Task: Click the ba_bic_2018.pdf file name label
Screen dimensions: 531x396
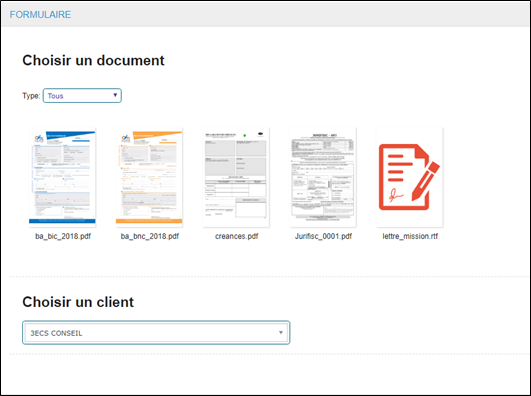Action: [63, 236]
